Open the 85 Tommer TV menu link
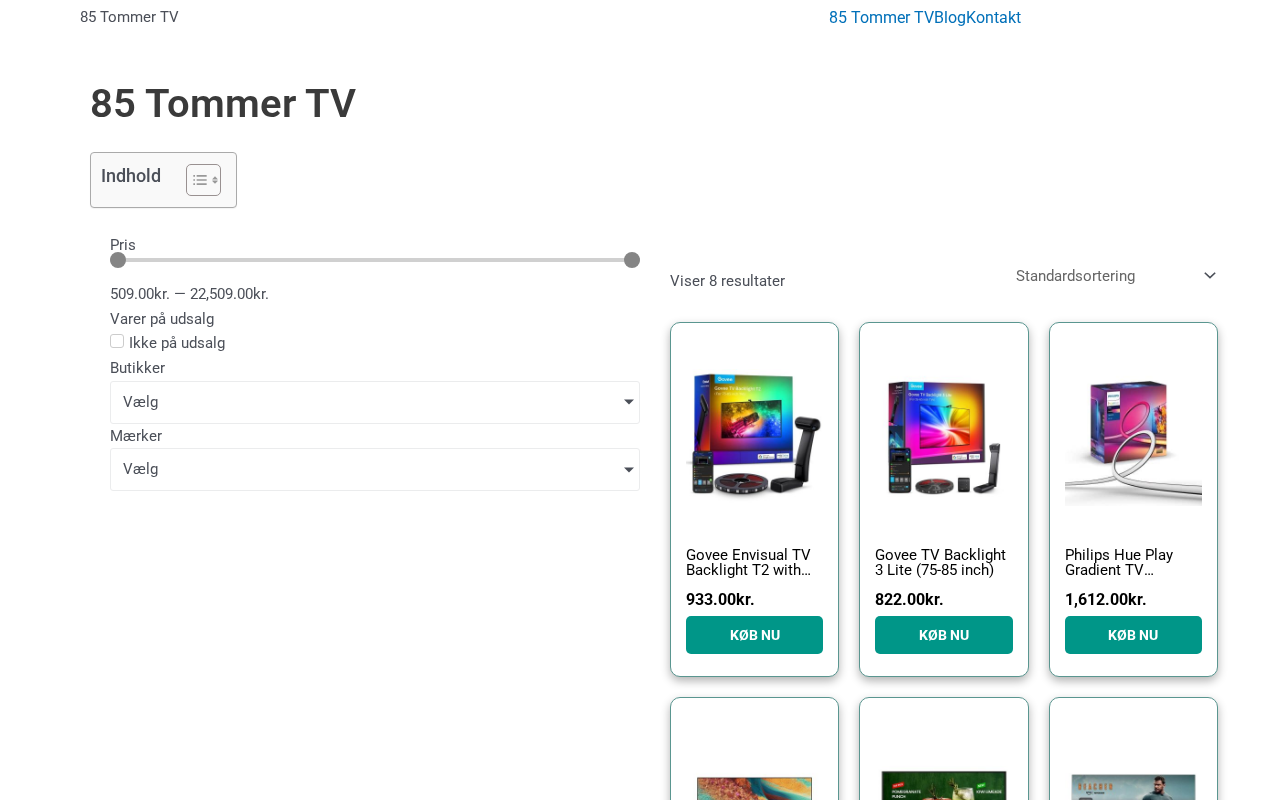The height and width of the screenshot is (800, 1280). click(881, 17)
